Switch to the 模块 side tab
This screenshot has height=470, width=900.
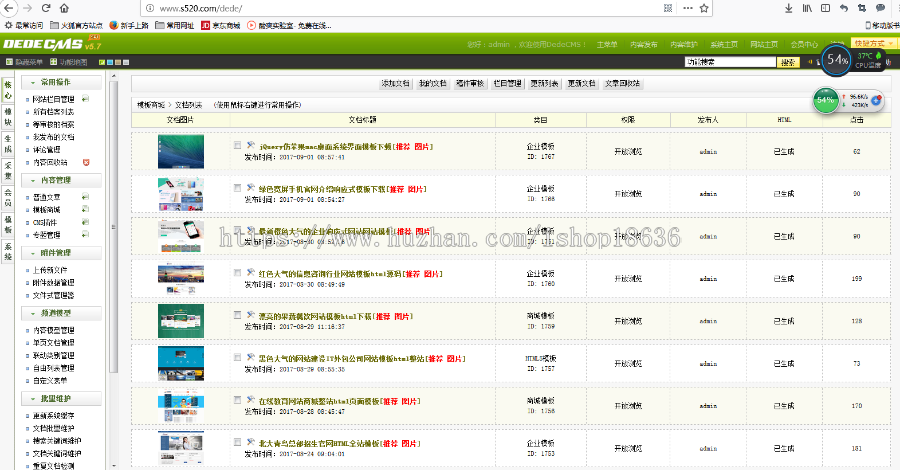point(8,116)
